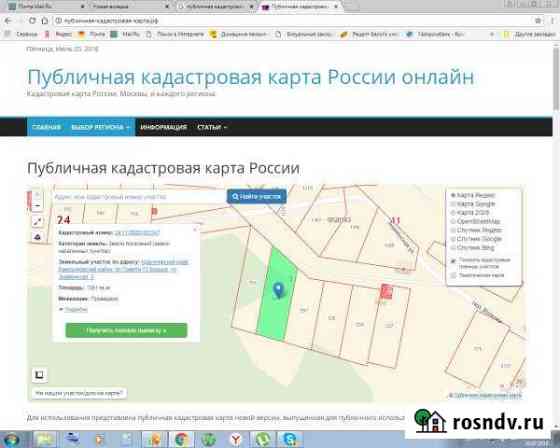
Task: Open Windows Start menu orb
Action: [11, 439]
